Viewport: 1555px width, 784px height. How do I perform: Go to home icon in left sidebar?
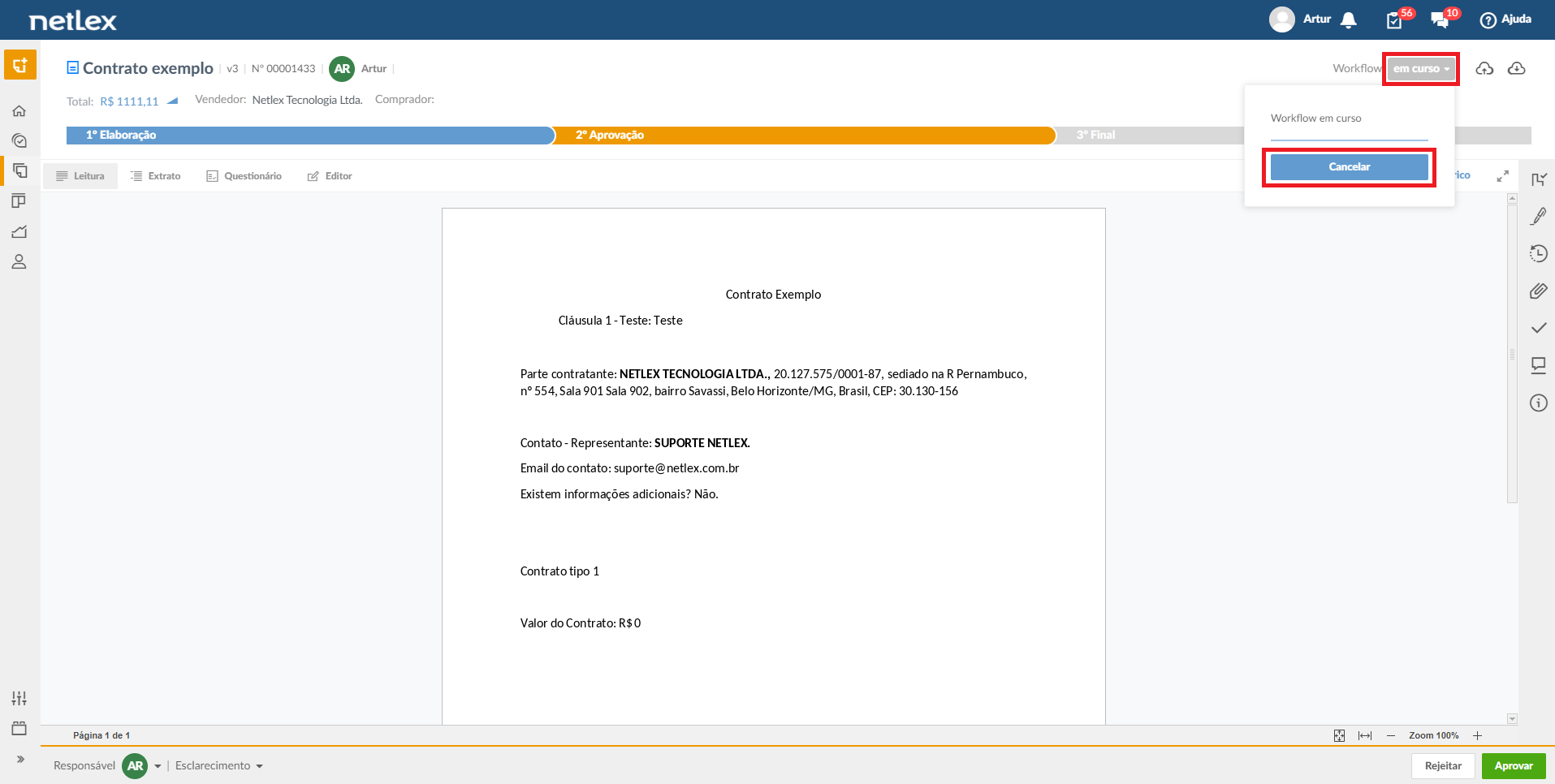19,111
